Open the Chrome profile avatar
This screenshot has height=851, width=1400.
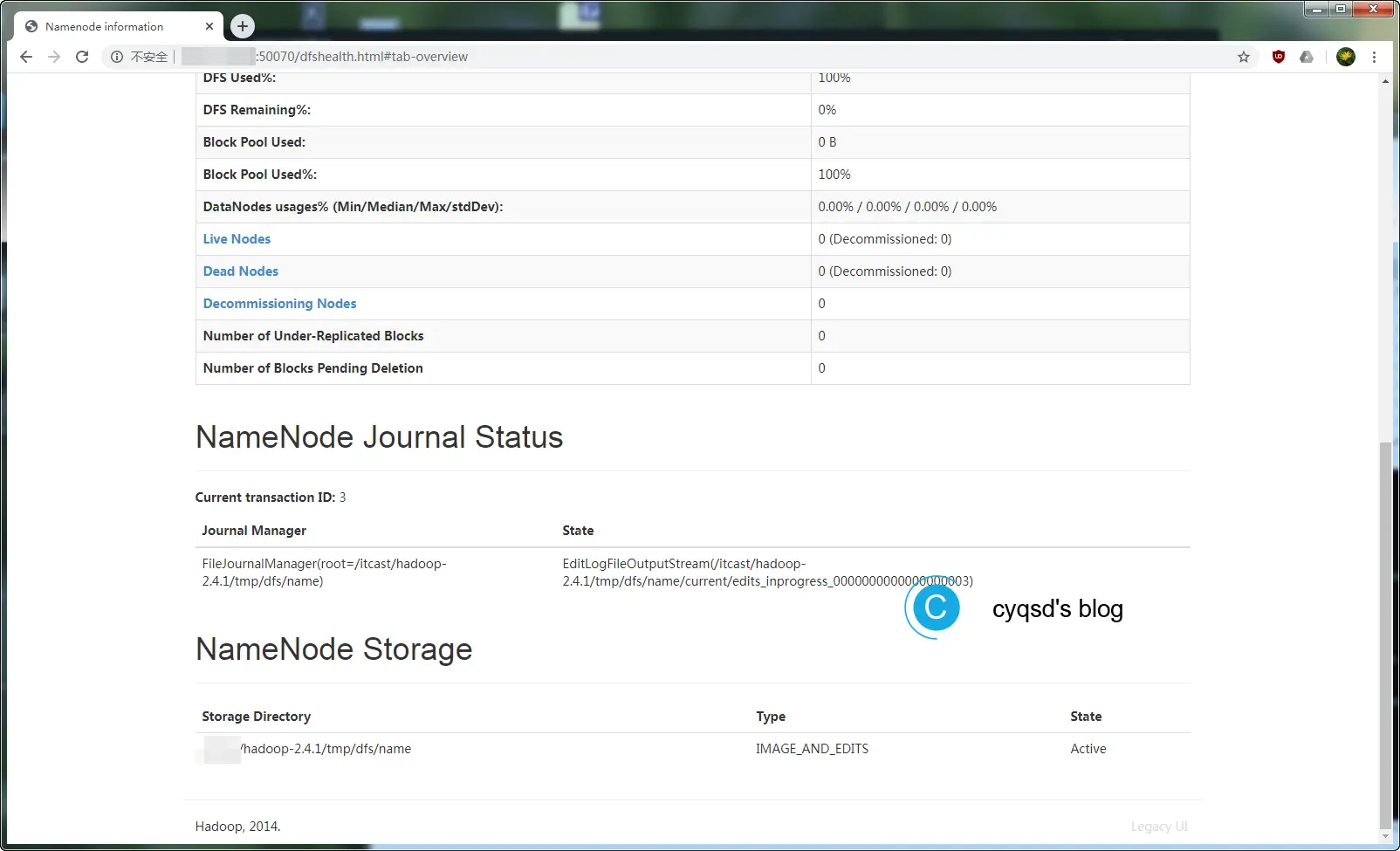tap(1346, 57)
